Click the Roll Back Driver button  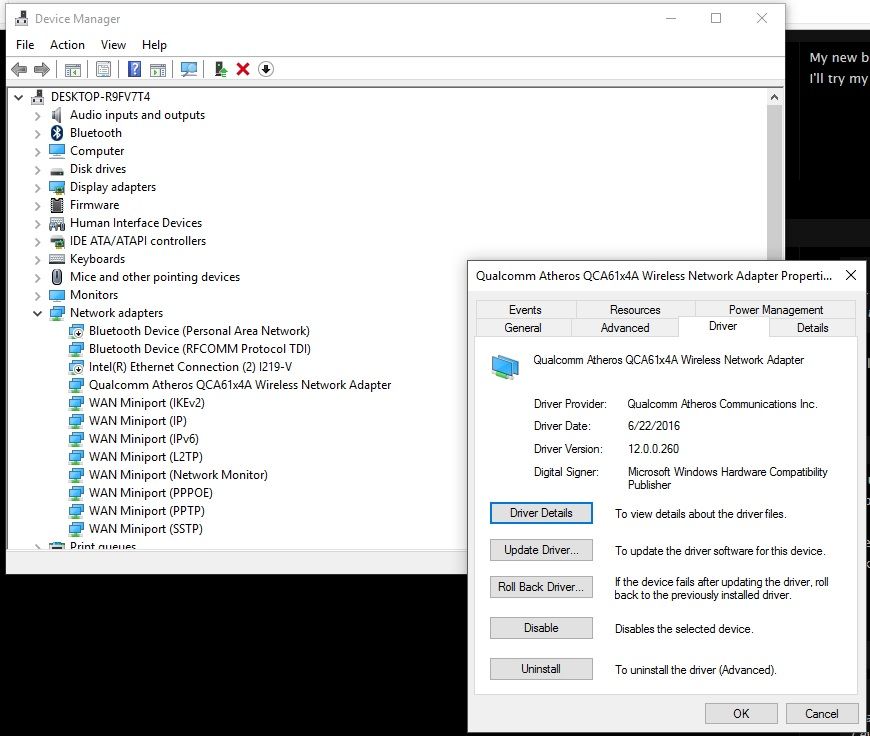(541, 587)
